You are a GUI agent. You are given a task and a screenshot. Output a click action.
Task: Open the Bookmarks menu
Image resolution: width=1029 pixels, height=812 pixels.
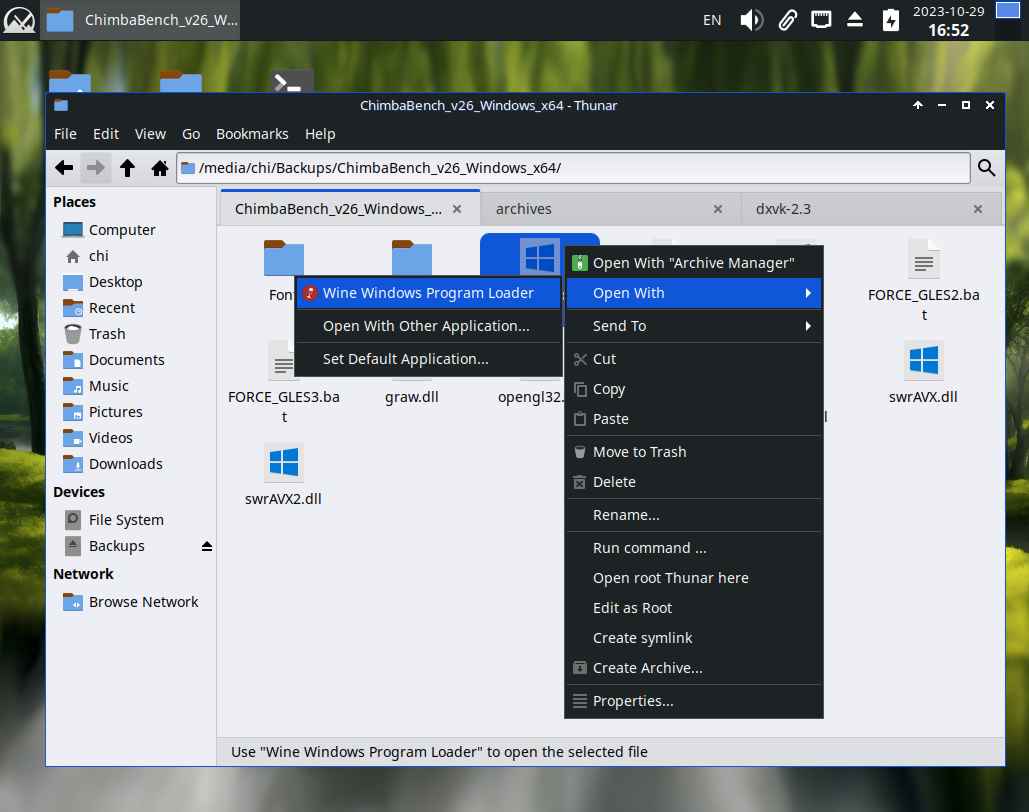click(252, 134)
